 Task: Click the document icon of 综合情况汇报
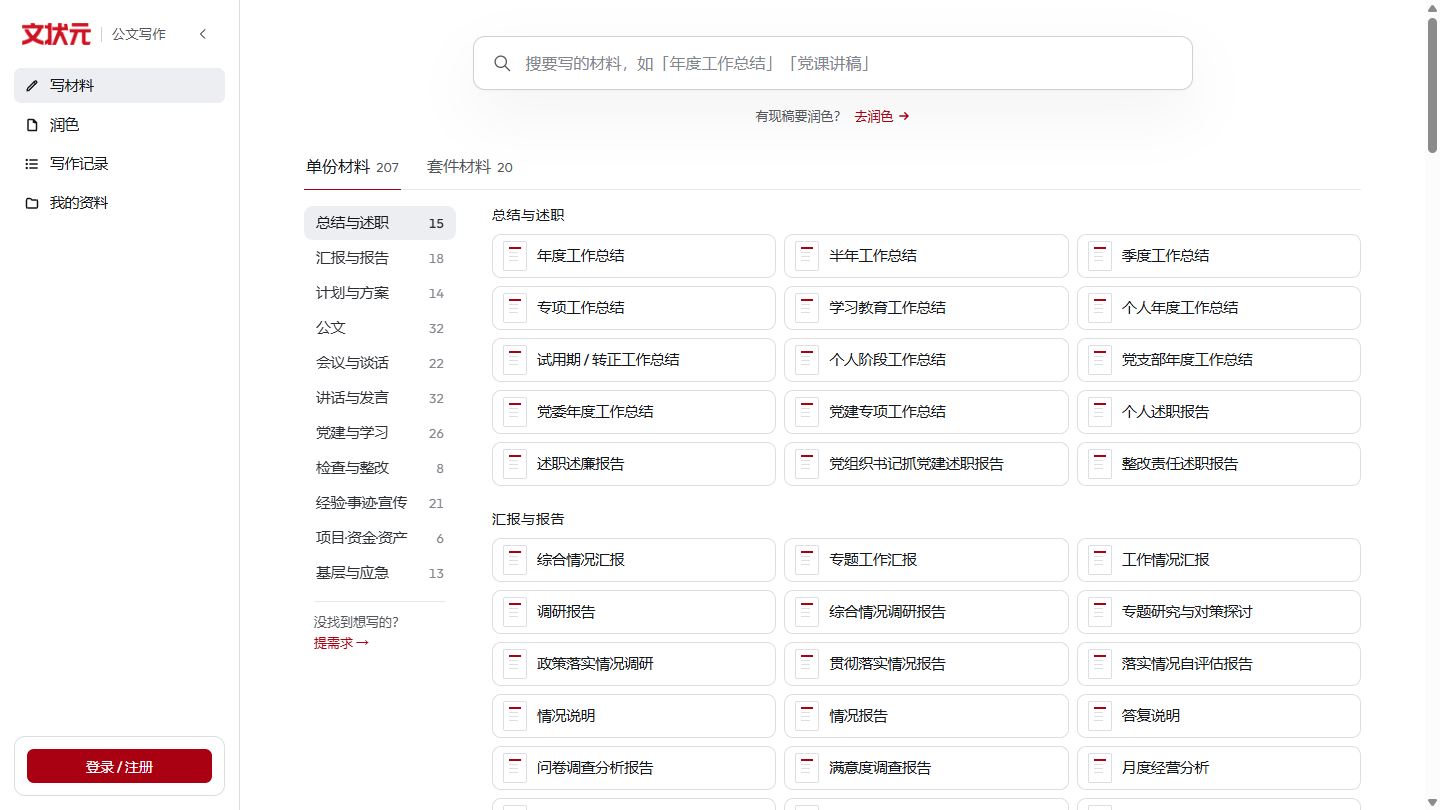(x=515, y=560)
